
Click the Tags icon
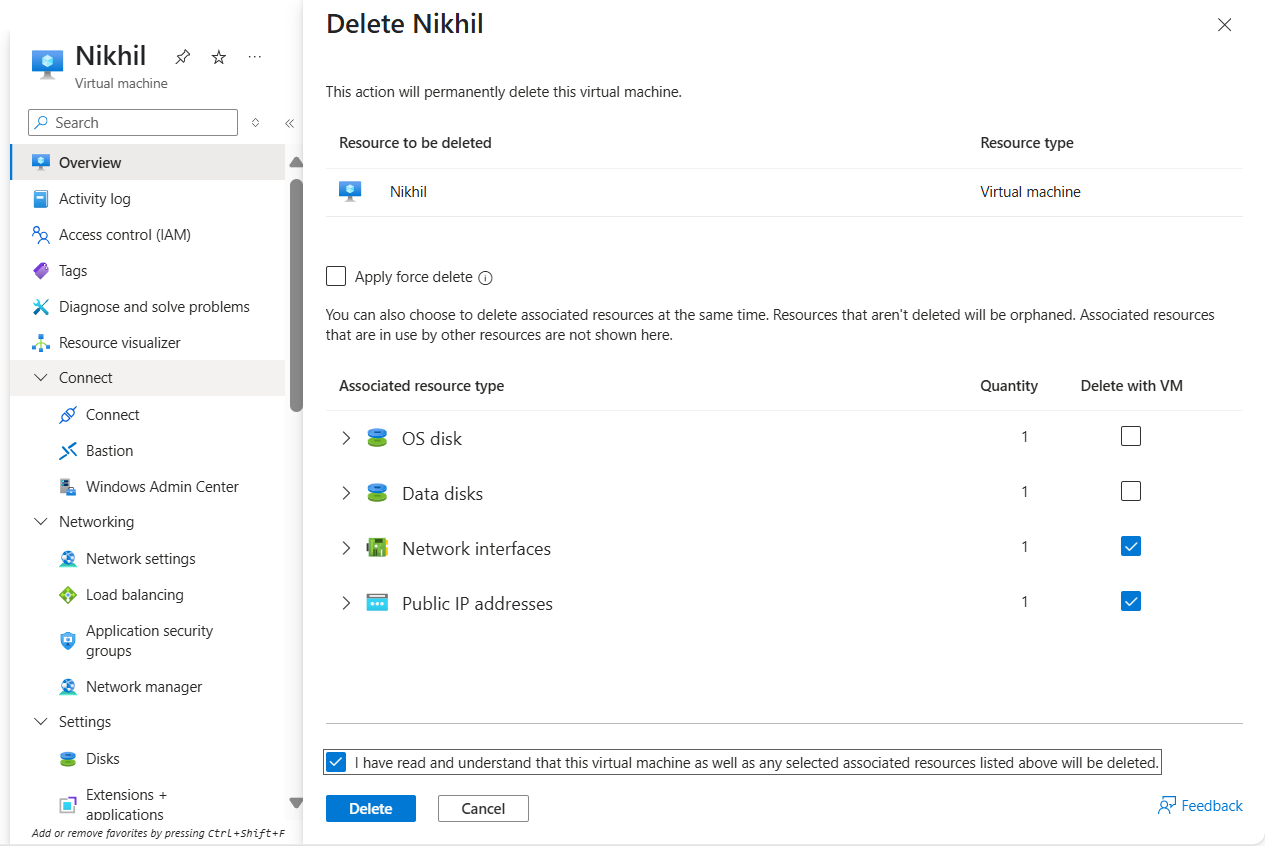click(41, 271)
